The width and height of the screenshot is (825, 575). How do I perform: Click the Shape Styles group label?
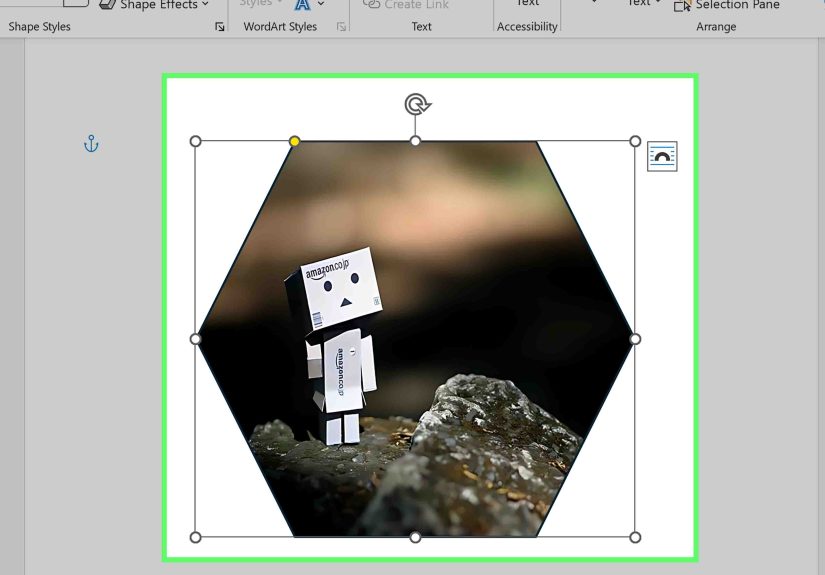pyautogui.click(x=39, y=27)
